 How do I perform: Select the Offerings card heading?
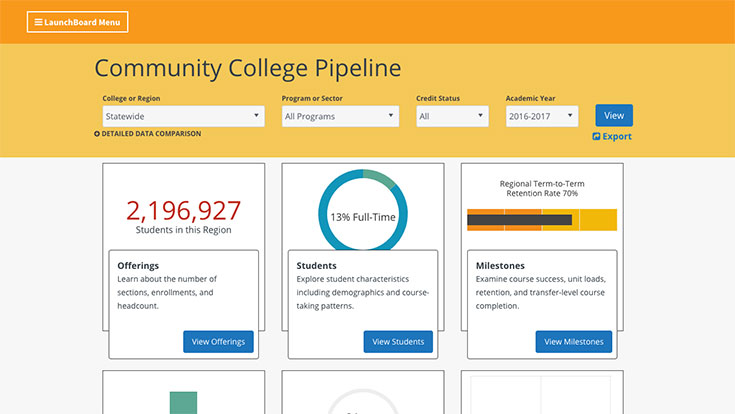pos(138,266)
